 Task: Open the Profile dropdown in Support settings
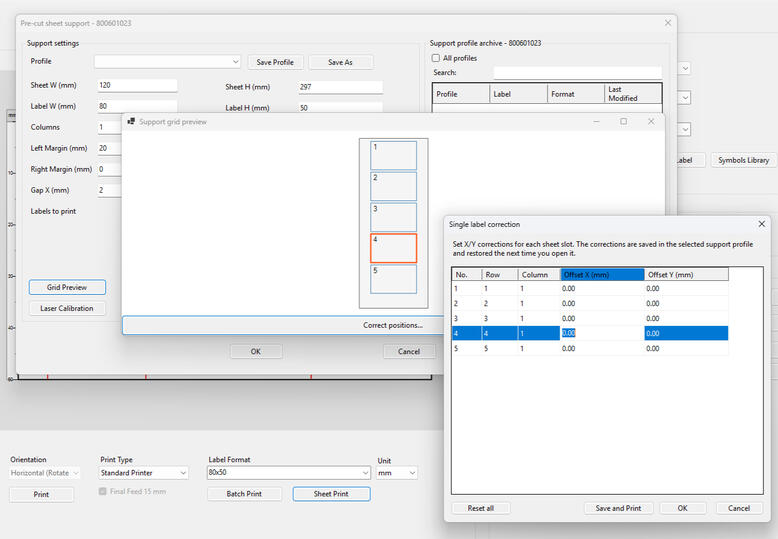coord(167,62)
